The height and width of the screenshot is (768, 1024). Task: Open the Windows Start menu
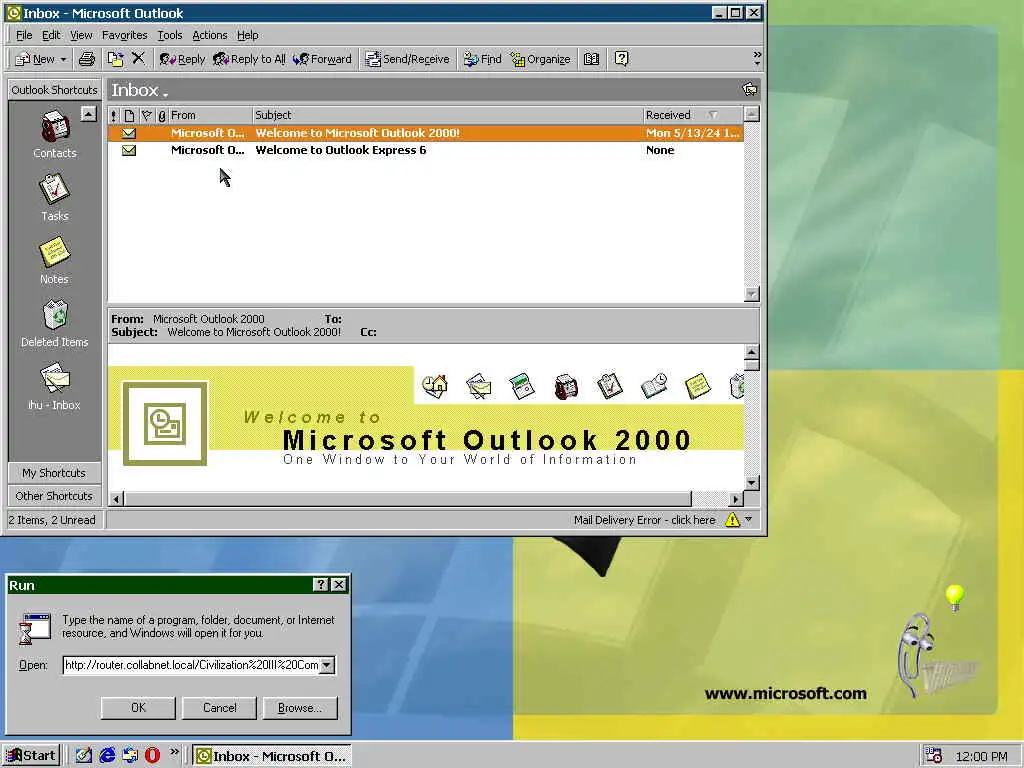pyautogui.click(x=31, y=756)
